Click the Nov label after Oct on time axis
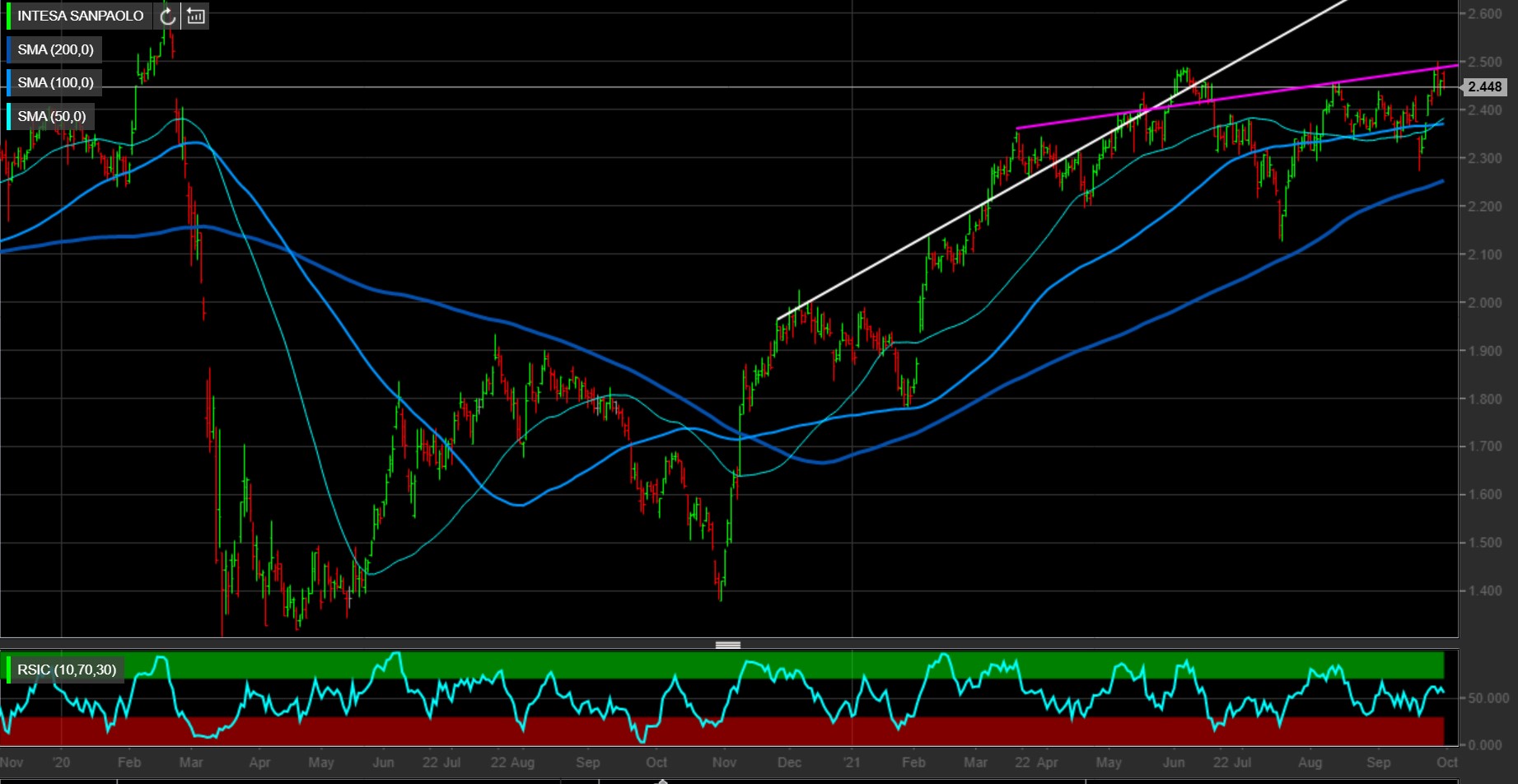The width and height of the screenshot is (1518, 784). click(724, 763)
